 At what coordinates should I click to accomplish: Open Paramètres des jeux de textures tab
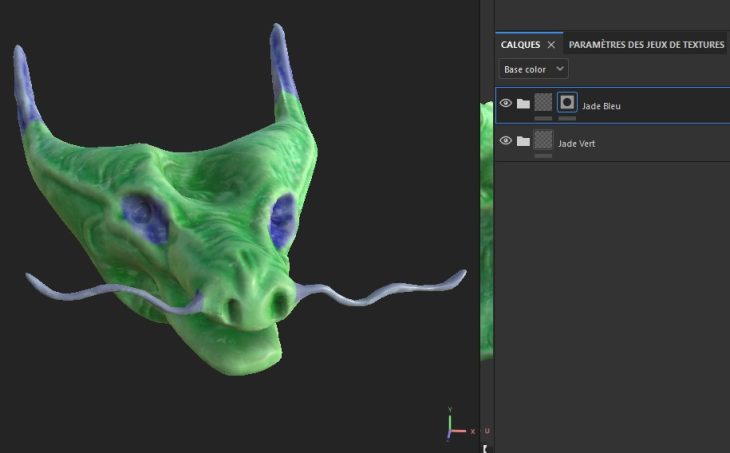point(645,45)
